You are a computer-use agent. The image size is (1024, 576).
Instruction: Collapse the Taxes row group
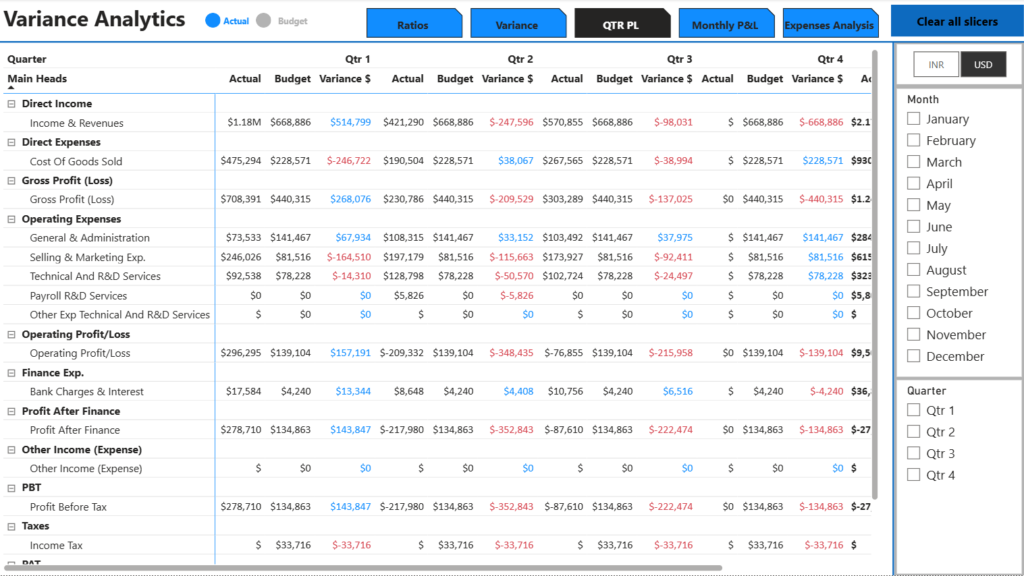12,526
